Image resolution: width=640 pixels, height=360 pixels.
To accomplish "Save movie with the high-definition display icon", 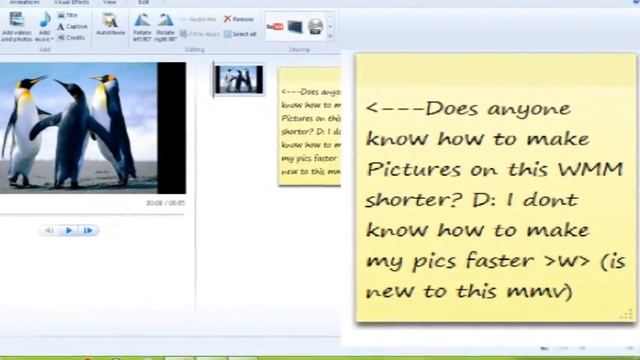I will (295, 27).
